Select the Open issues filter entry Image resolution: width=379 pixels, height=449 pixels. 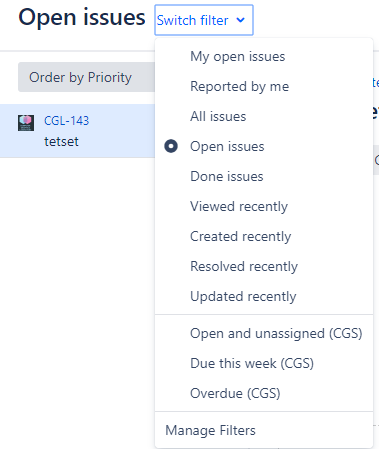[x=264, y=146]
